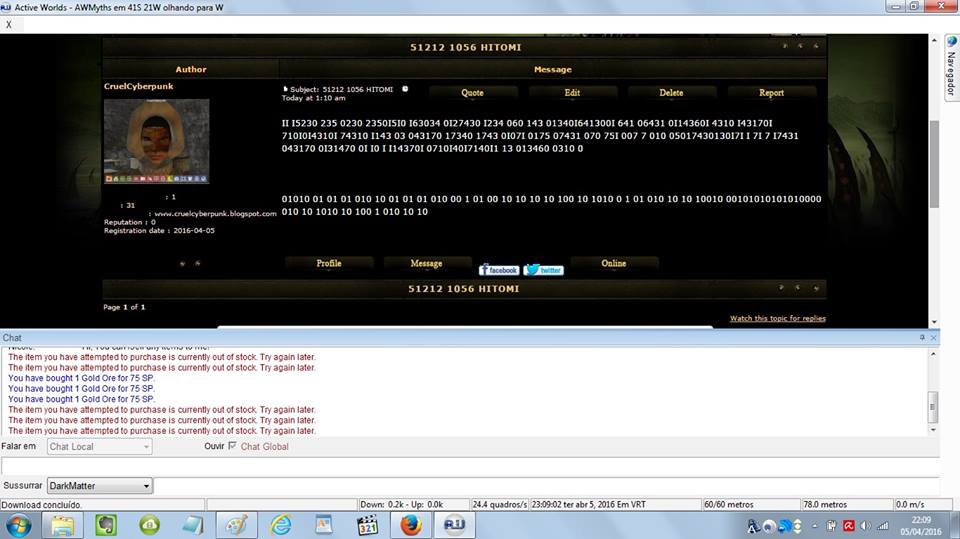This screenshot has height=539, width=960.
Task: Click Author column header
Action: tap(191, 69)
